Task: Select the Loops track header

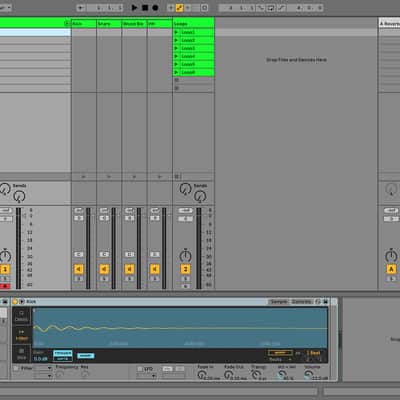Action: pyautogui.click(x=193, y=24)
